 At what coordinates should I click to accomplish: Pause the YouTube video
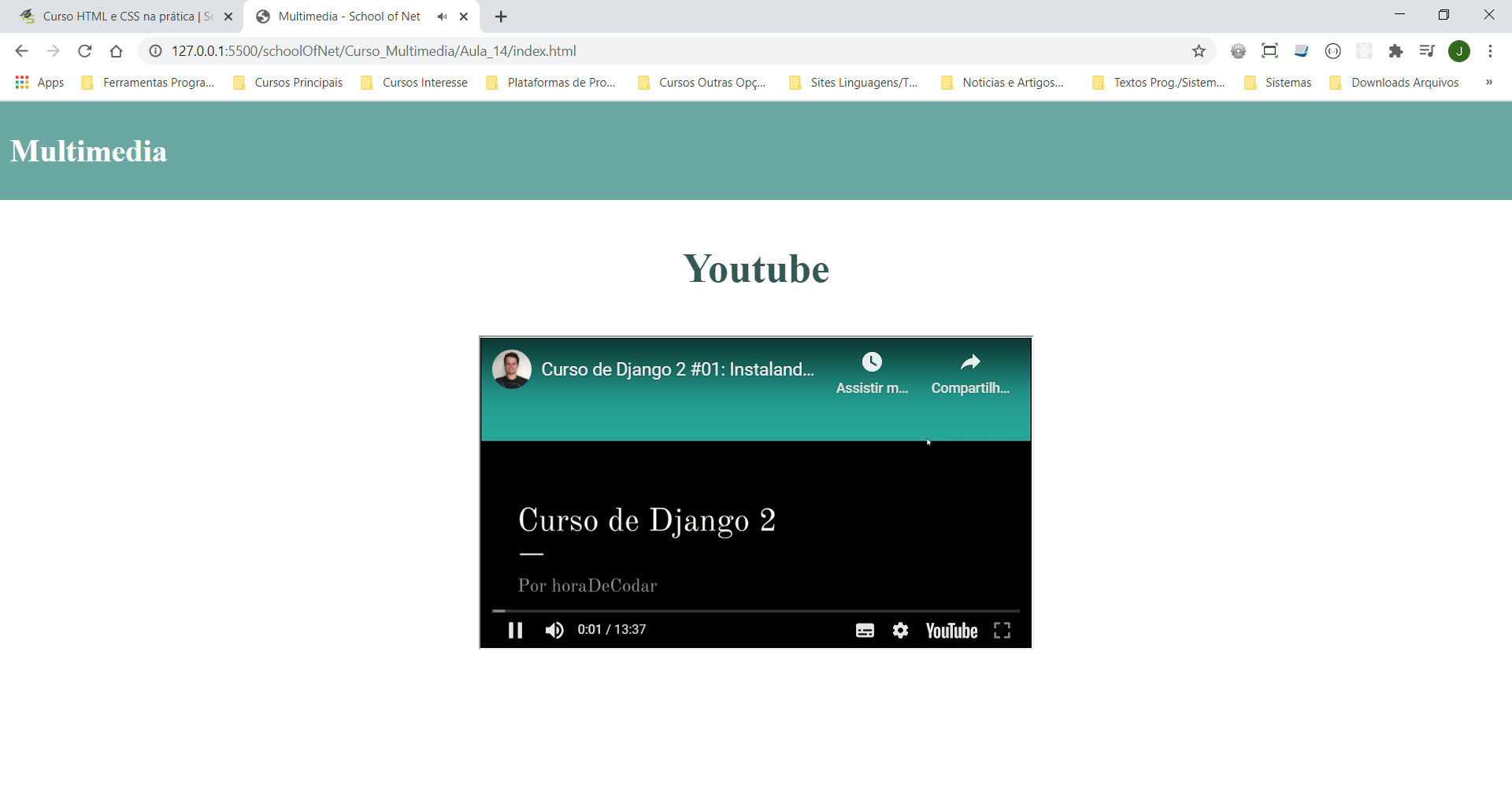click(x=515, y=630)
